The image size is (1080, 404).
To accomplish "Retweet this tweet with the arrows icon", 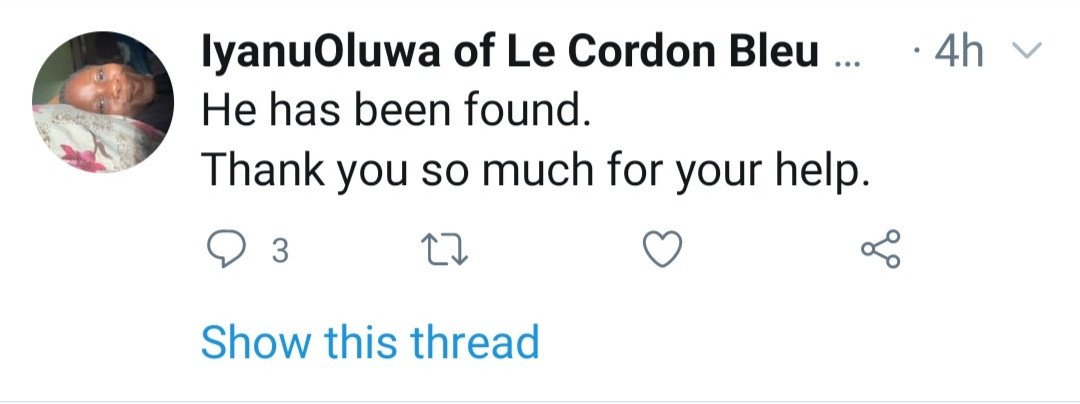I will tap(441, 250).
